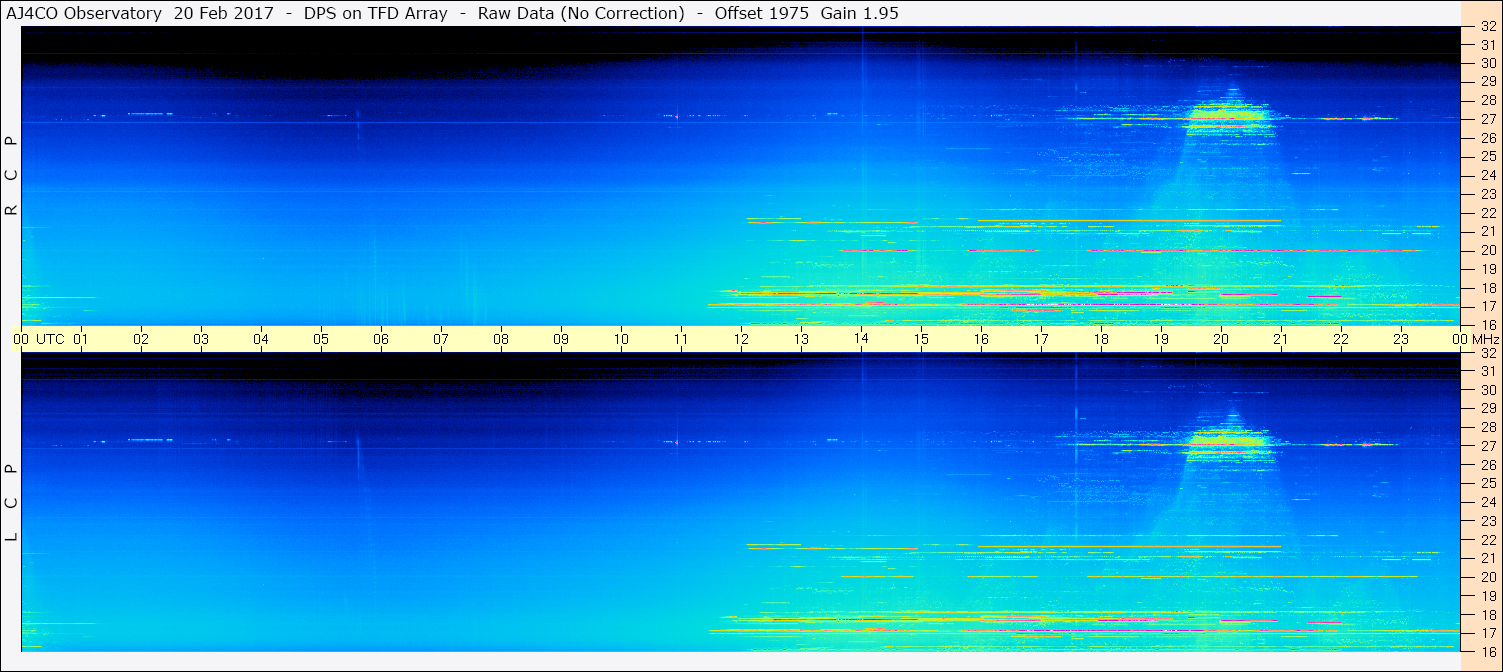Select hour 19 on the time axis
The width and height of the screenshot is (1503, 672).
1161,339
